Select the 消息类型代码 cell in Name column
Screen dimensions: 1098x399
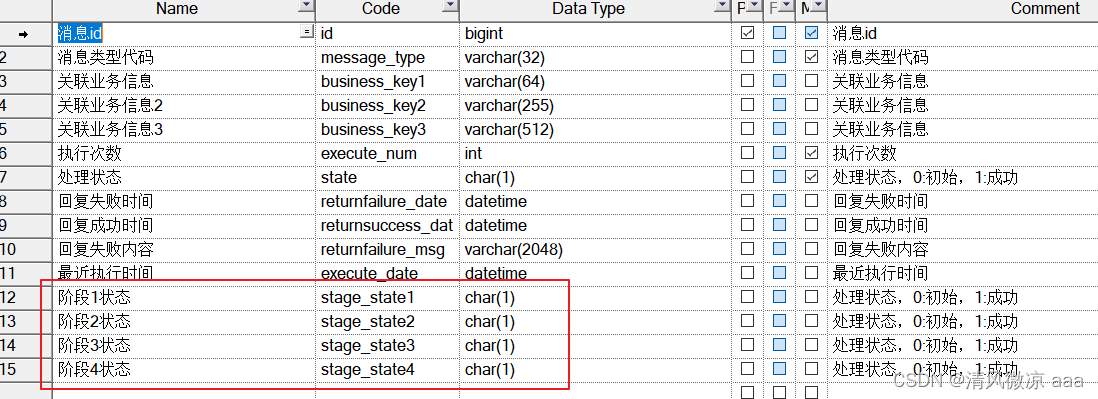pyautogui.click(x=183, y=57)
